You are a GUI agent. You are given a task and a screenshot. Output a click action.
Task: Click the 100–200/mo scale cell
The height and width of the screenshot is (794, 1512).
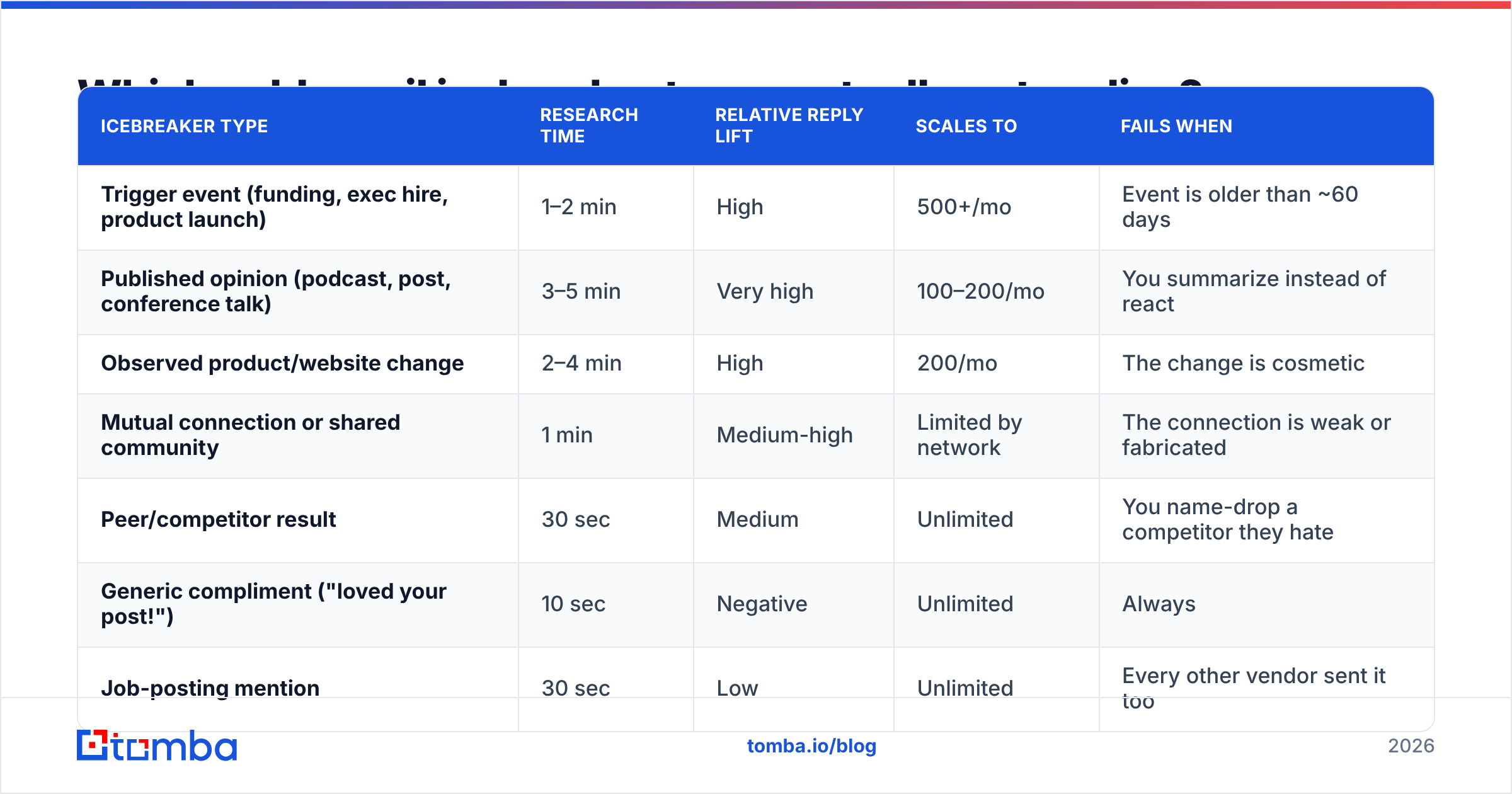tap(980, 291)
